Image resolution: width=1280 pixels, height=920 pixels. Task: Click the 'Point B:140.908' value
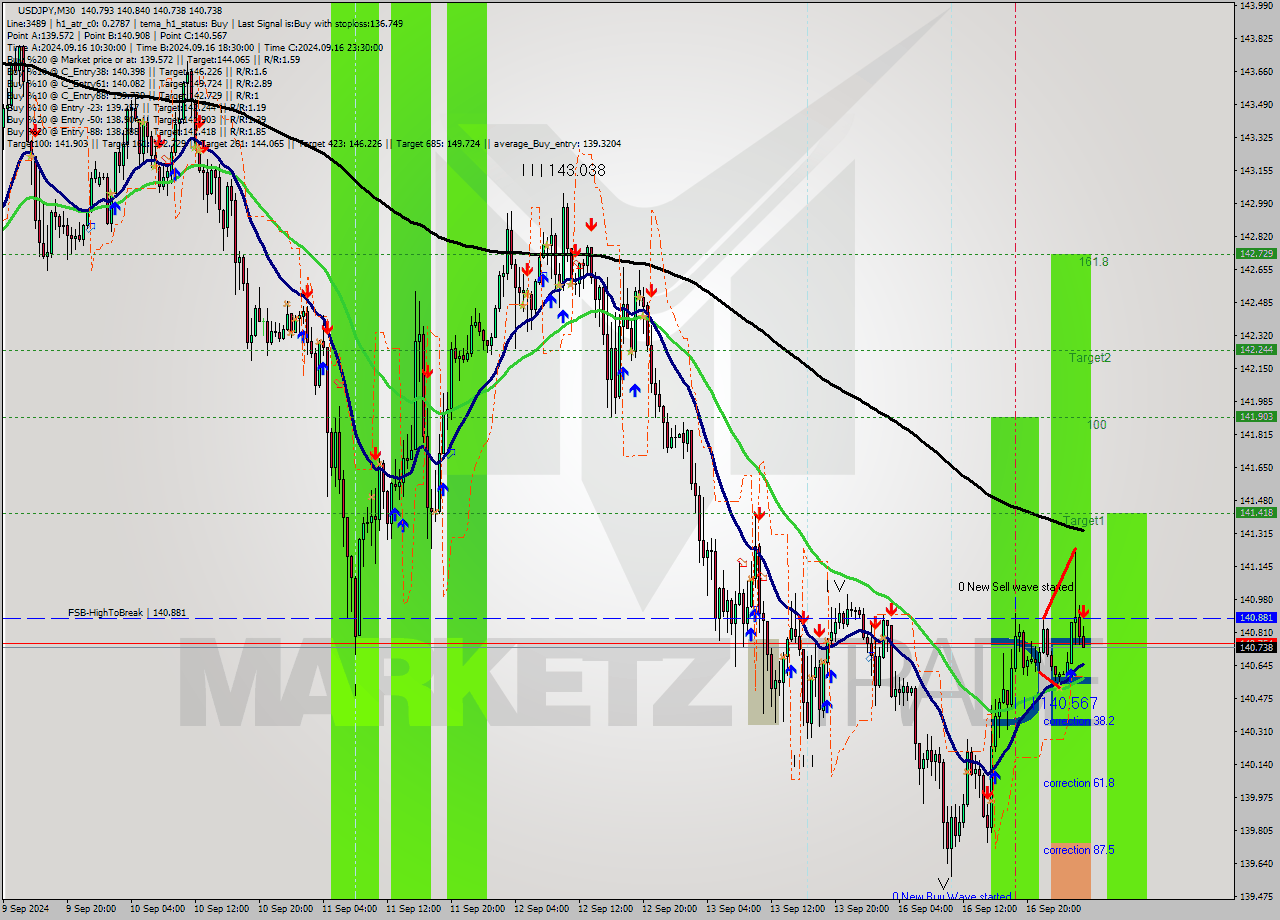[115, 35]
